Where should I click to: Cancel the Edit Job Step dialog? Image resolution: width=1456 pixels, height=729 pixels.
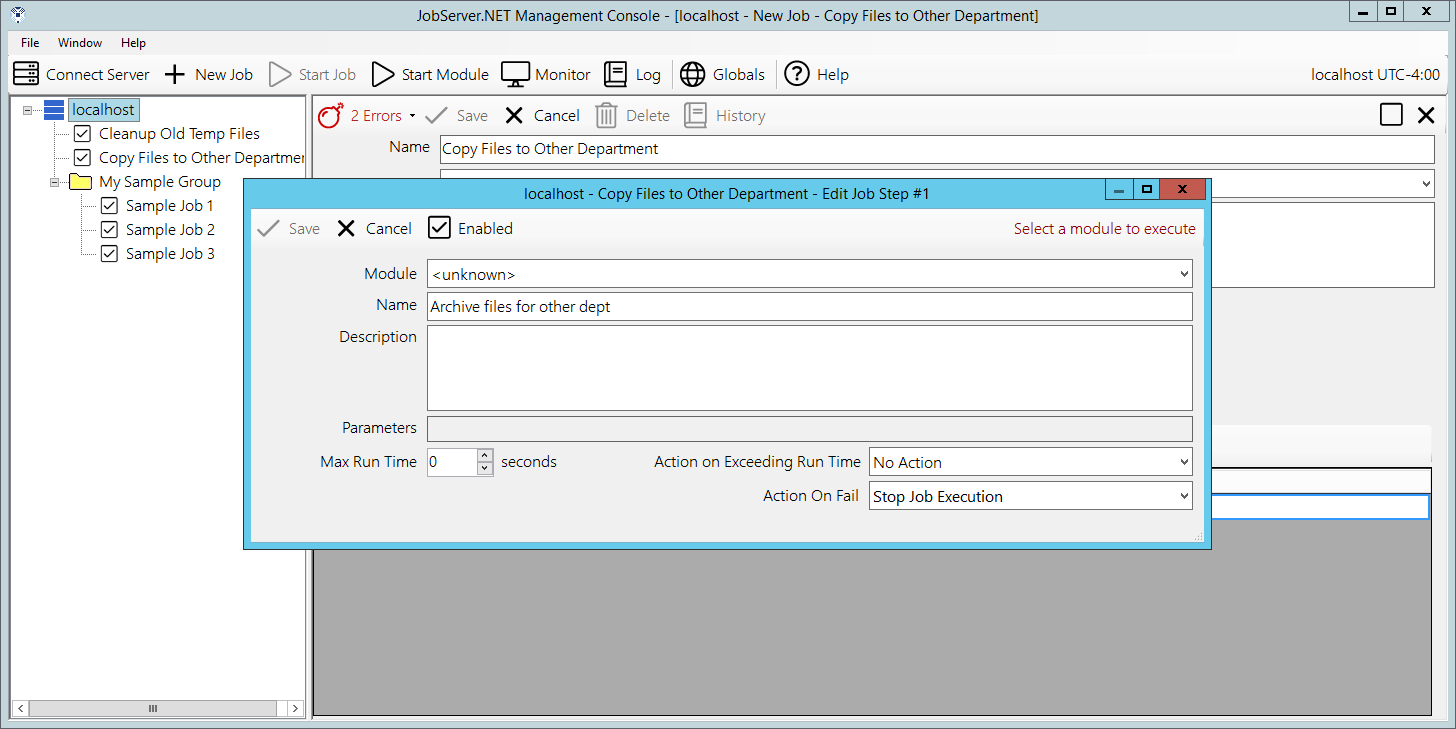pos(374,228)
